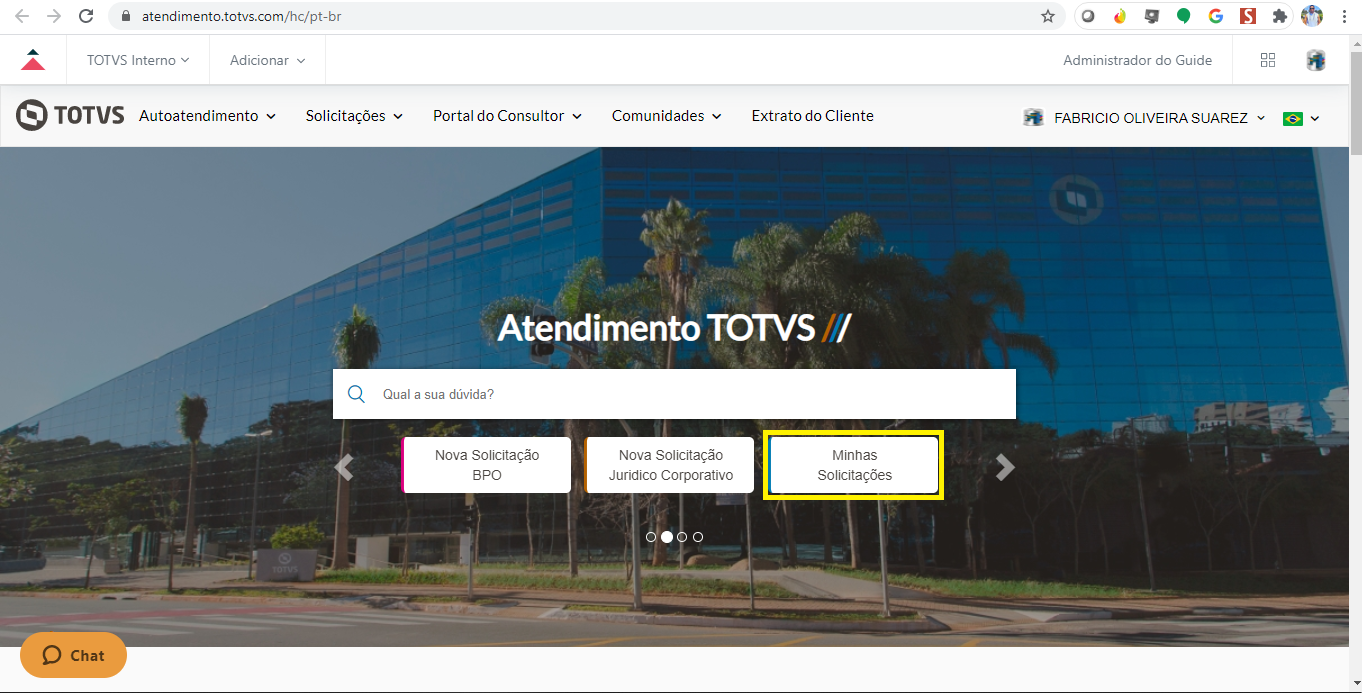
Task: Expand the TOTVS Interno dropdown
Action: (x=138, y=60)
